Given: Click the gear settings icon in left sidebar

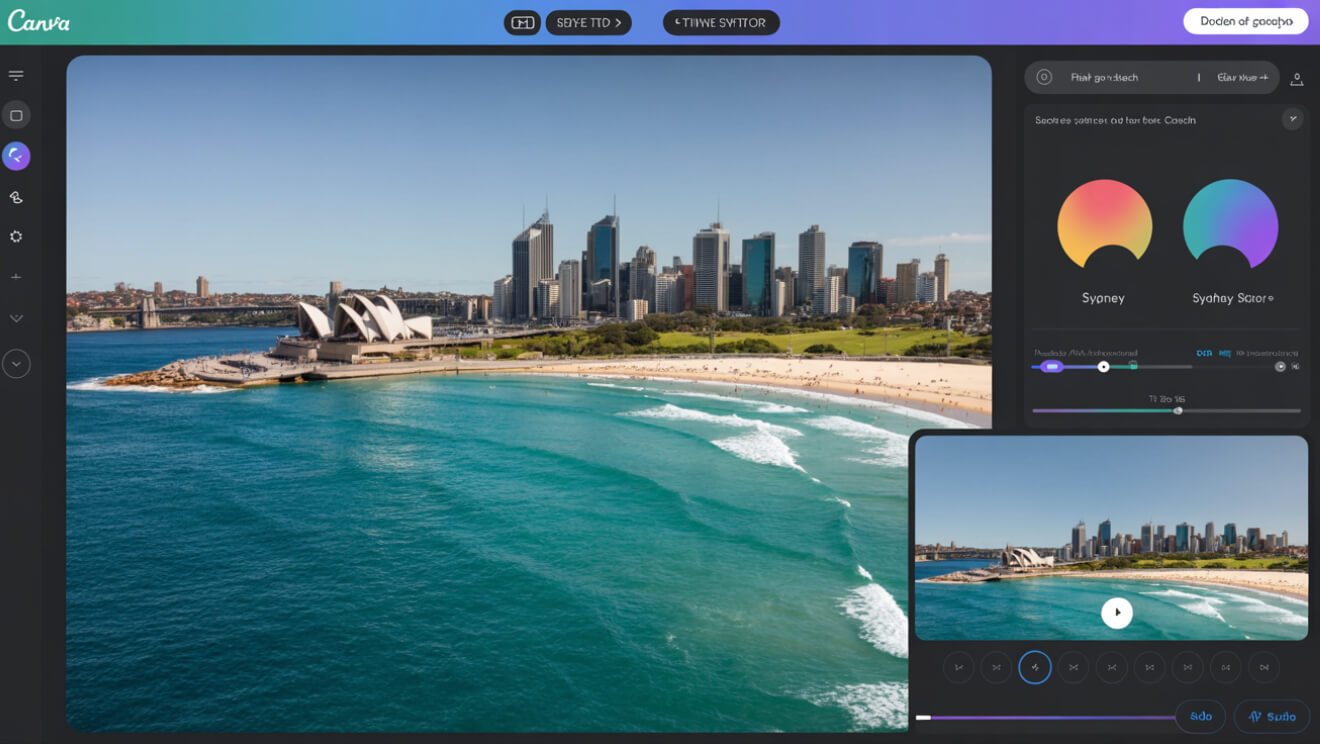Looking at the screenshot, I should (x=16, y=237).
